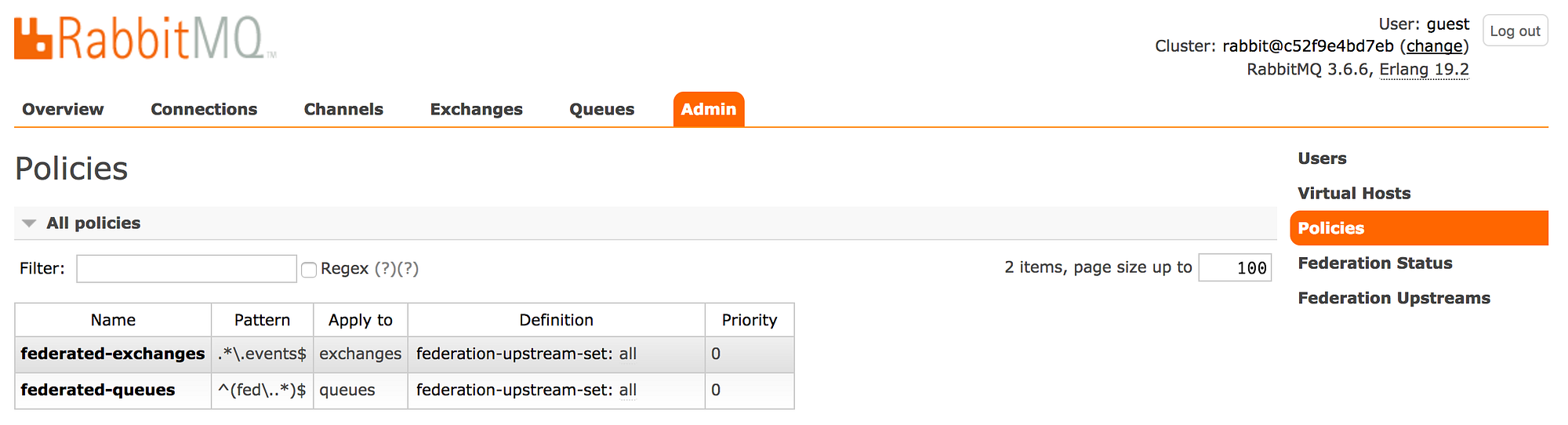Go to the Channels tab
The image size is (1568, 425).
pos(343,110)
